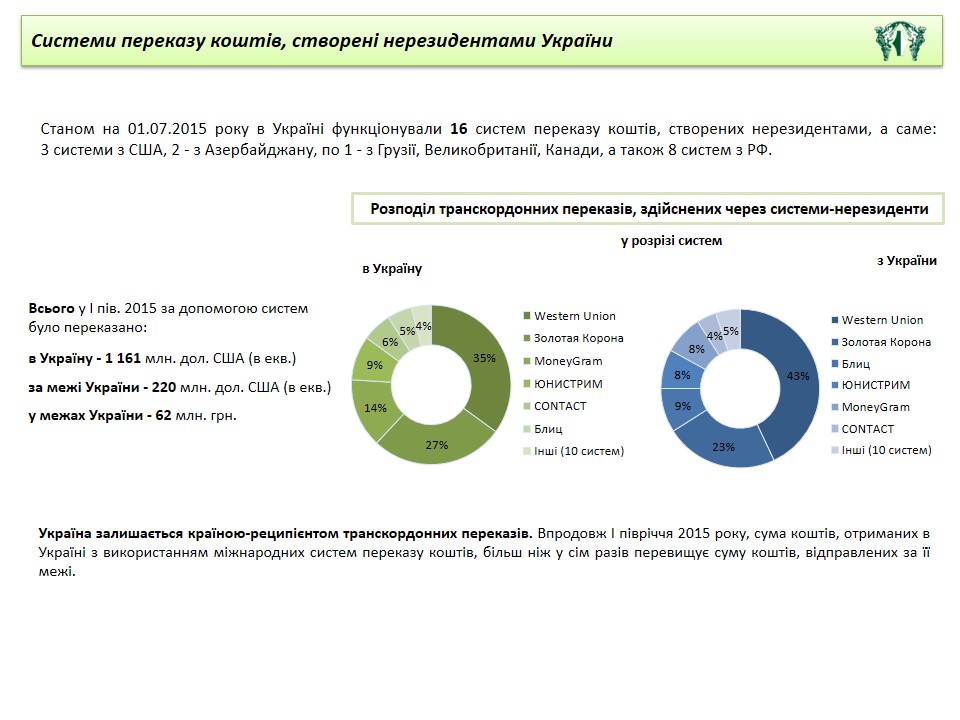Click the text 'Всього у І пів. 2015'

(x=168, y=317)
